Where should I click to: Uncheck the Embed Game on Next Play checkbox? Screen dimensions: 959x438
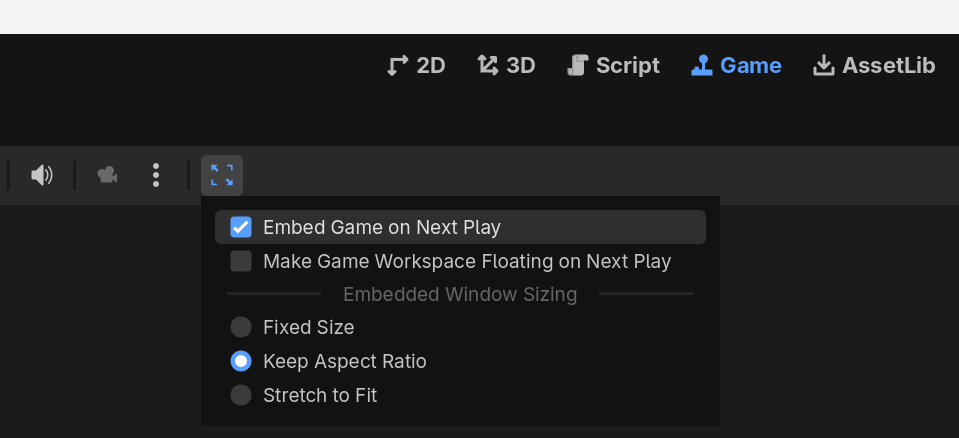pyautogui.click(x=241, y=227)
